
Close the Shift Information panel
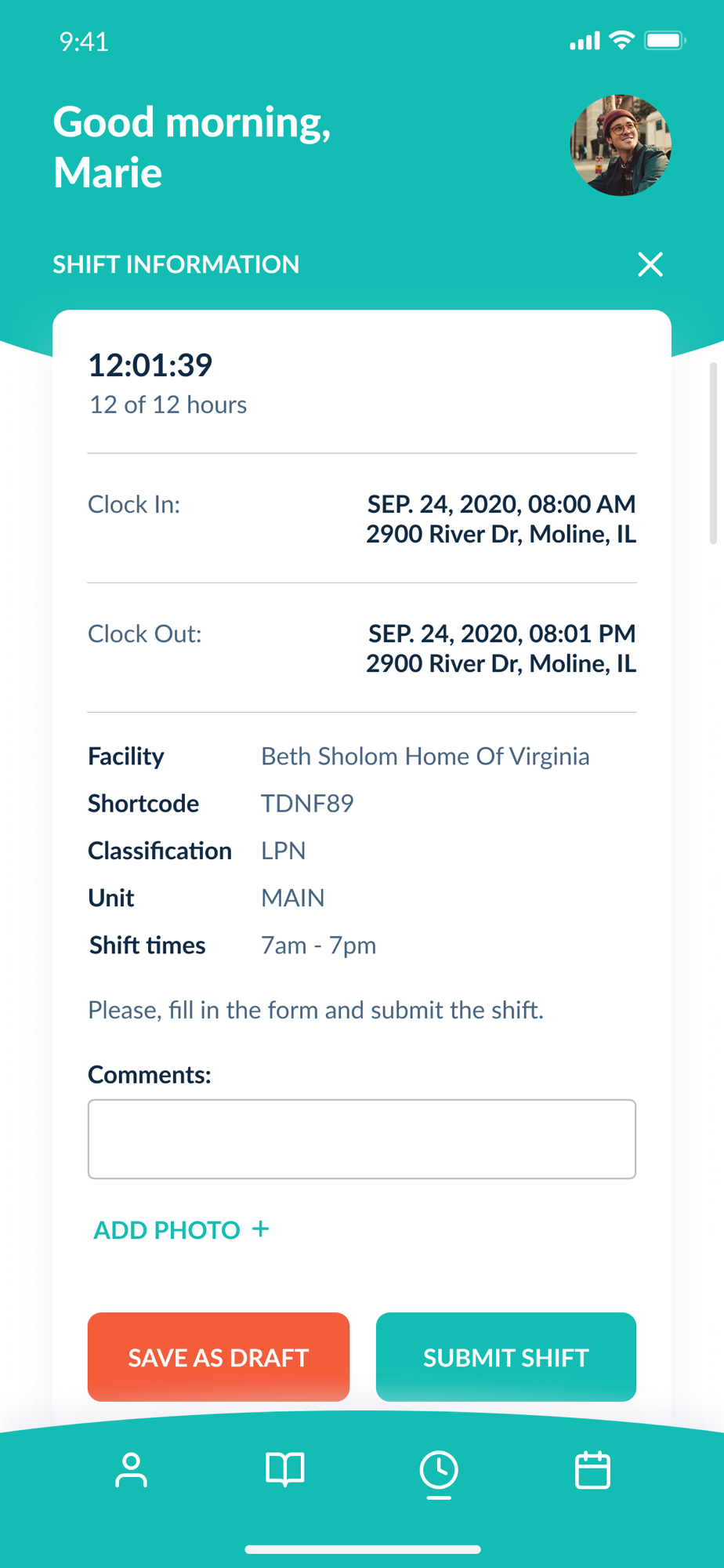(650, 265)
